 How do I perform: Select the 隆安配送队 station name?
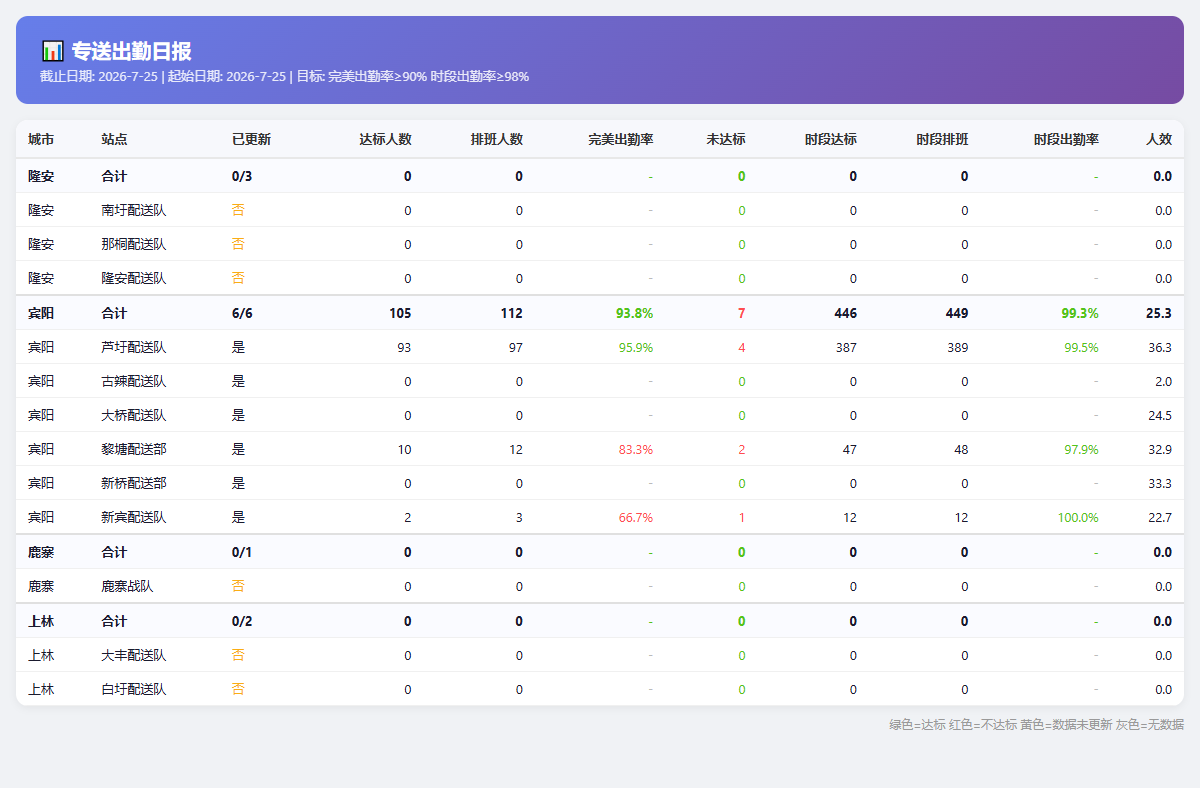pos(134,278)
